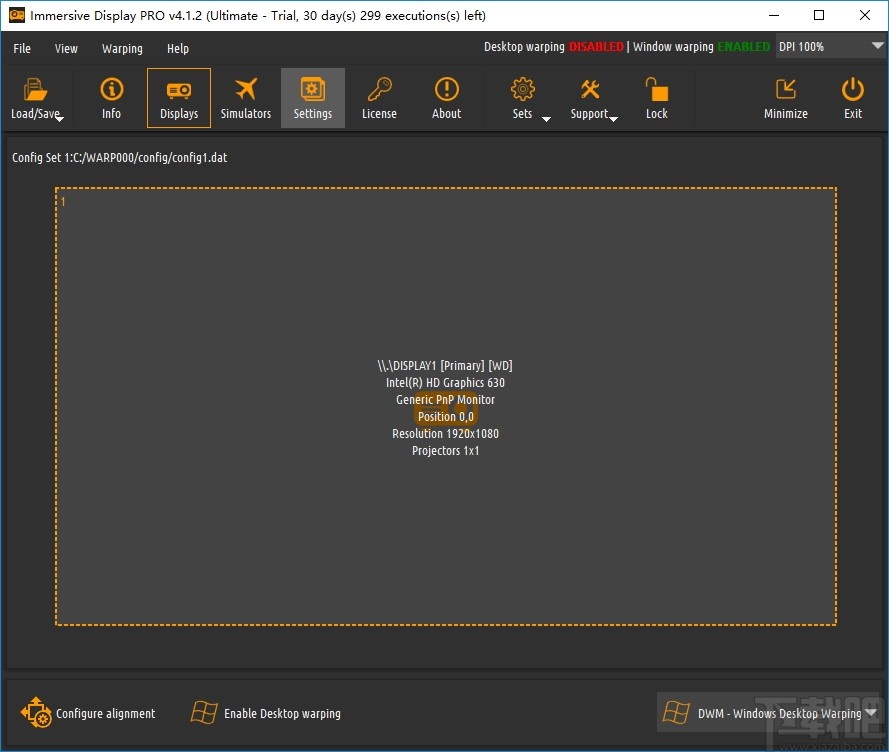Click the Intel(R) HD Graphics 630 text
889x752 pixels.
pyautogui.click(x=445, y=383)
